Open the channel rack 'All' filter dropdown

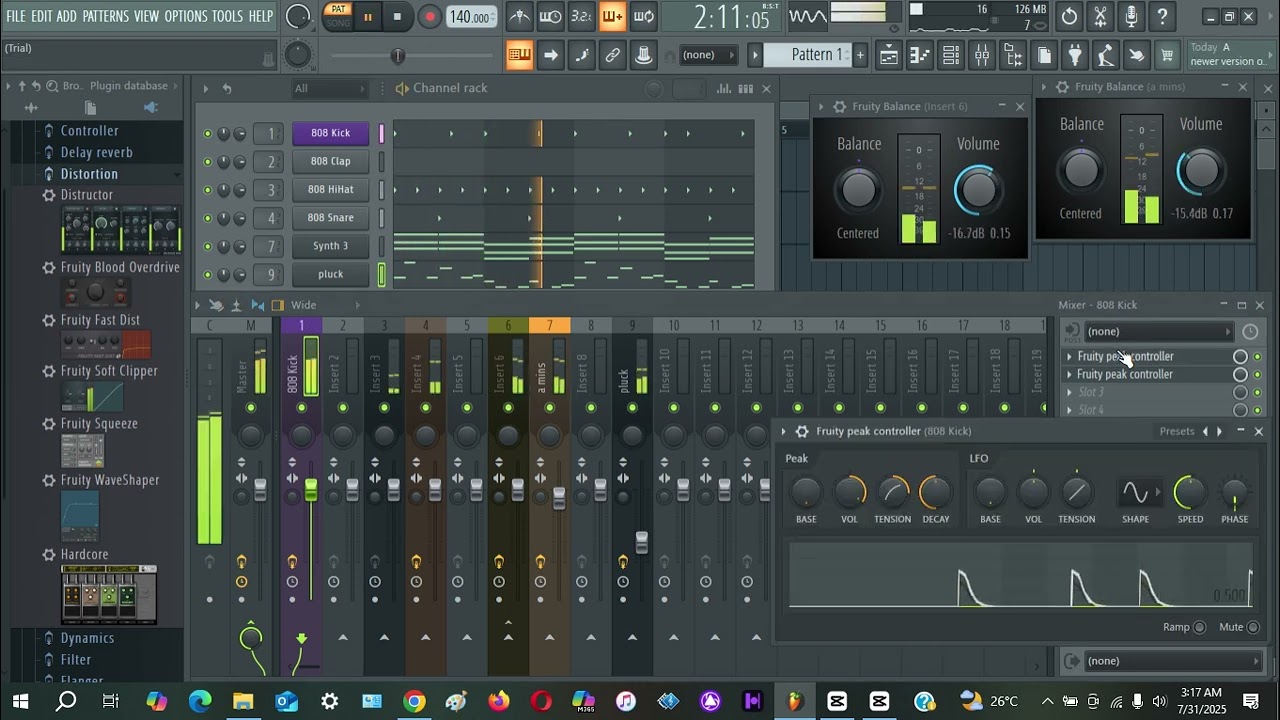click(330, 89)
